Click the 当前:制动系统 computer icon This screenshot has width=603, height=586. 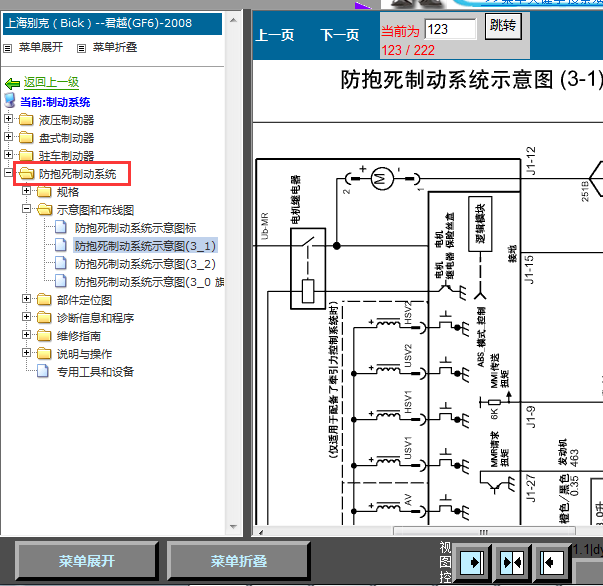10,100
